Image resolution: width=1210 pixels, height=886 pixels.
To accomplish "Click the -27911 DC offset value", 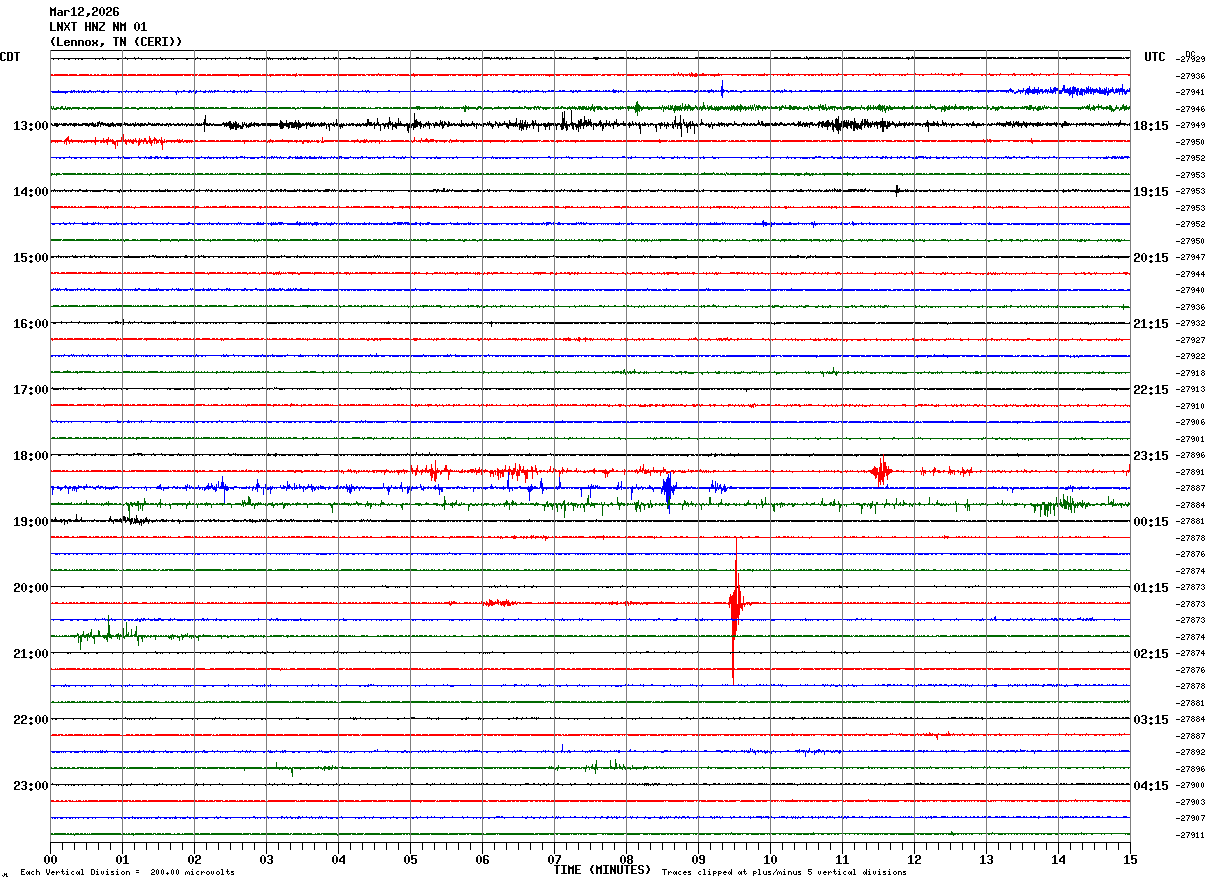I will 1191,835.
